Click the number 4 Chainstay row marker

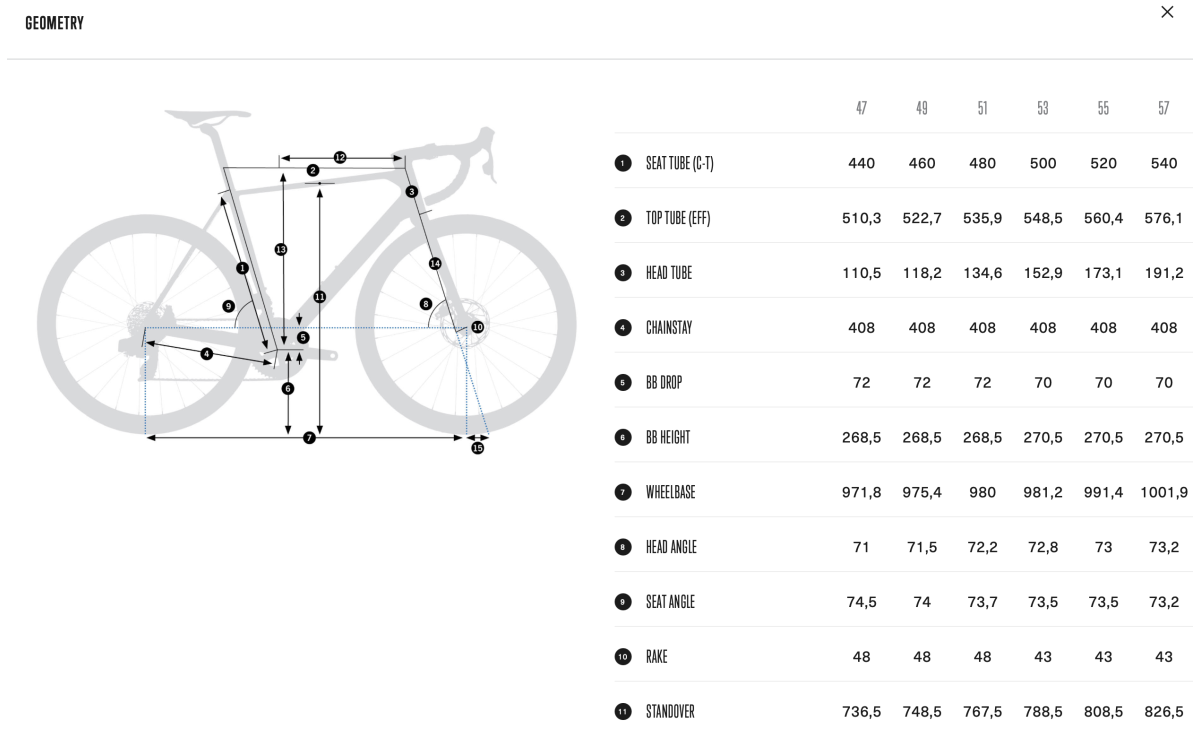[623, 328]
